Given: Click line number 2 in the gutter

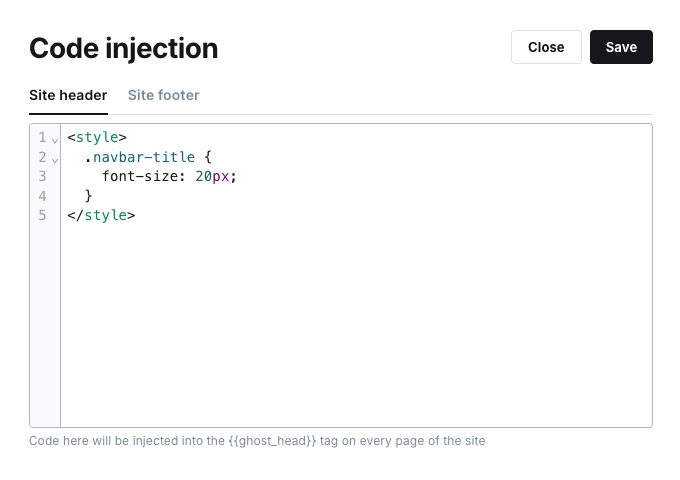Looking at the screenshot, I should tap(43, 157).
